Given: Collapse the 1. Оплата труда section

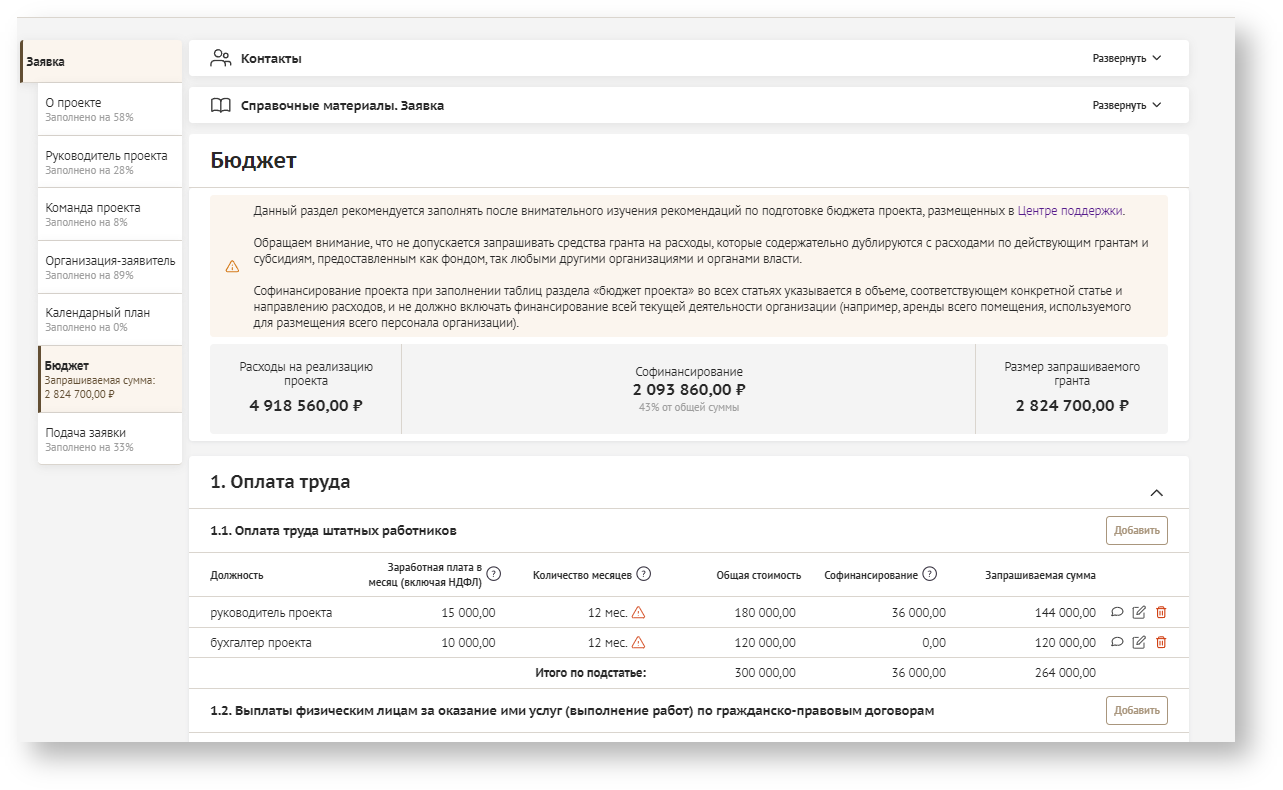Looking at the screenshot, I should (x=1157, y=493).
